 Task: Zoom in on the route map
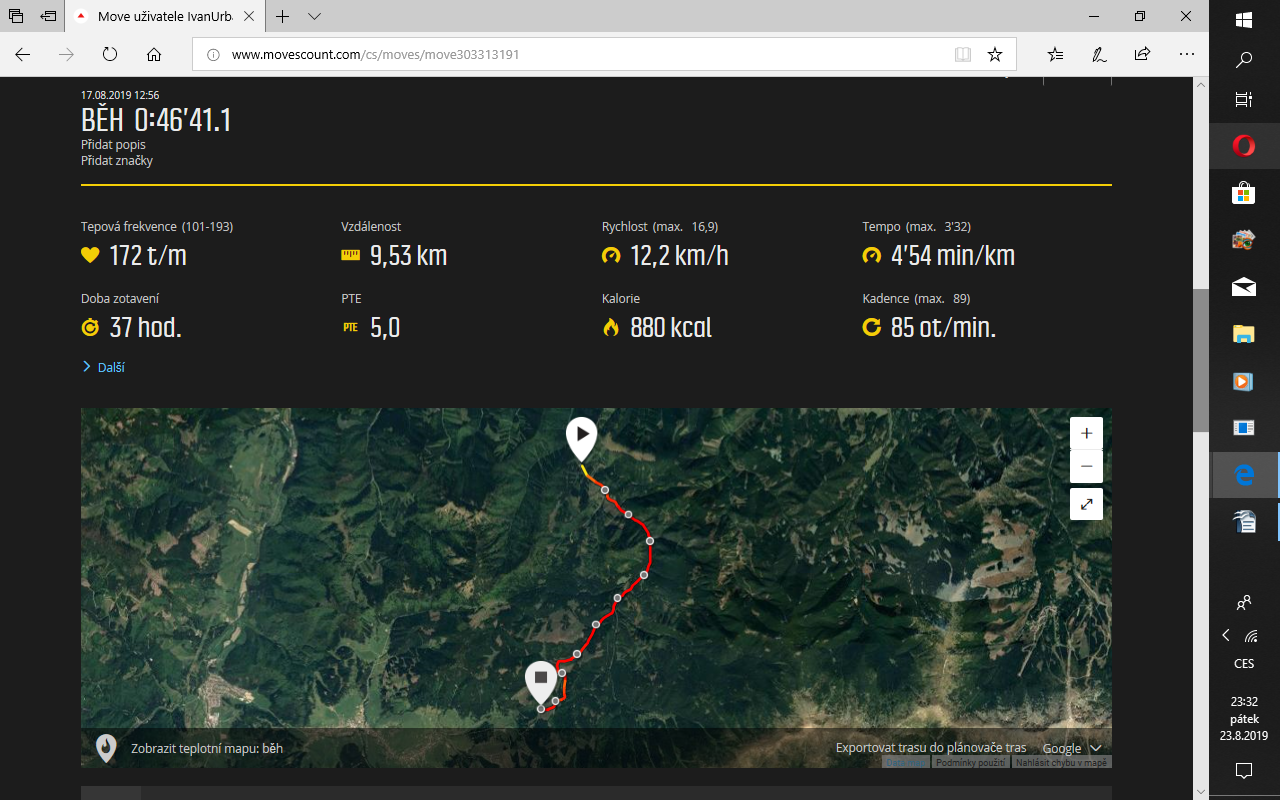(x=1086, y=434)
